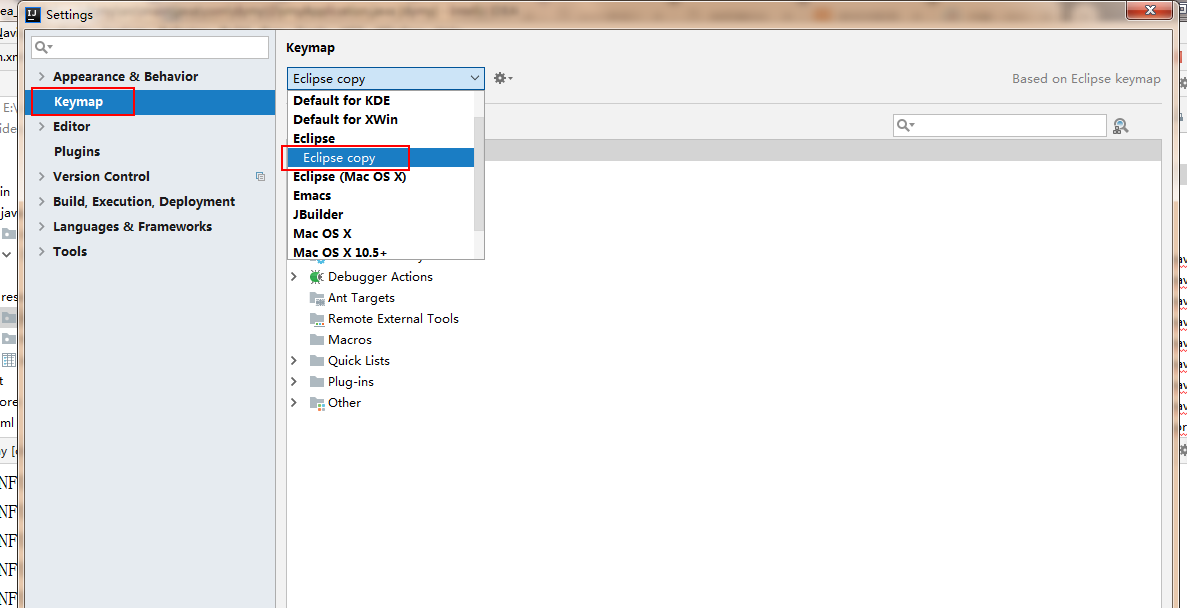The height and width of the screenshot is (608, 1187).
Task: Select Eclipse (Mac OS X) keymap
Action: pos(381,176)
